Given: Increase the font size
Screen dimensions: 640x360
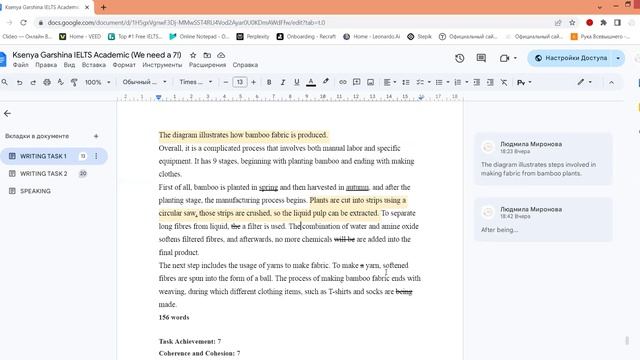Looking at the screenshot, I should (253, 82).
